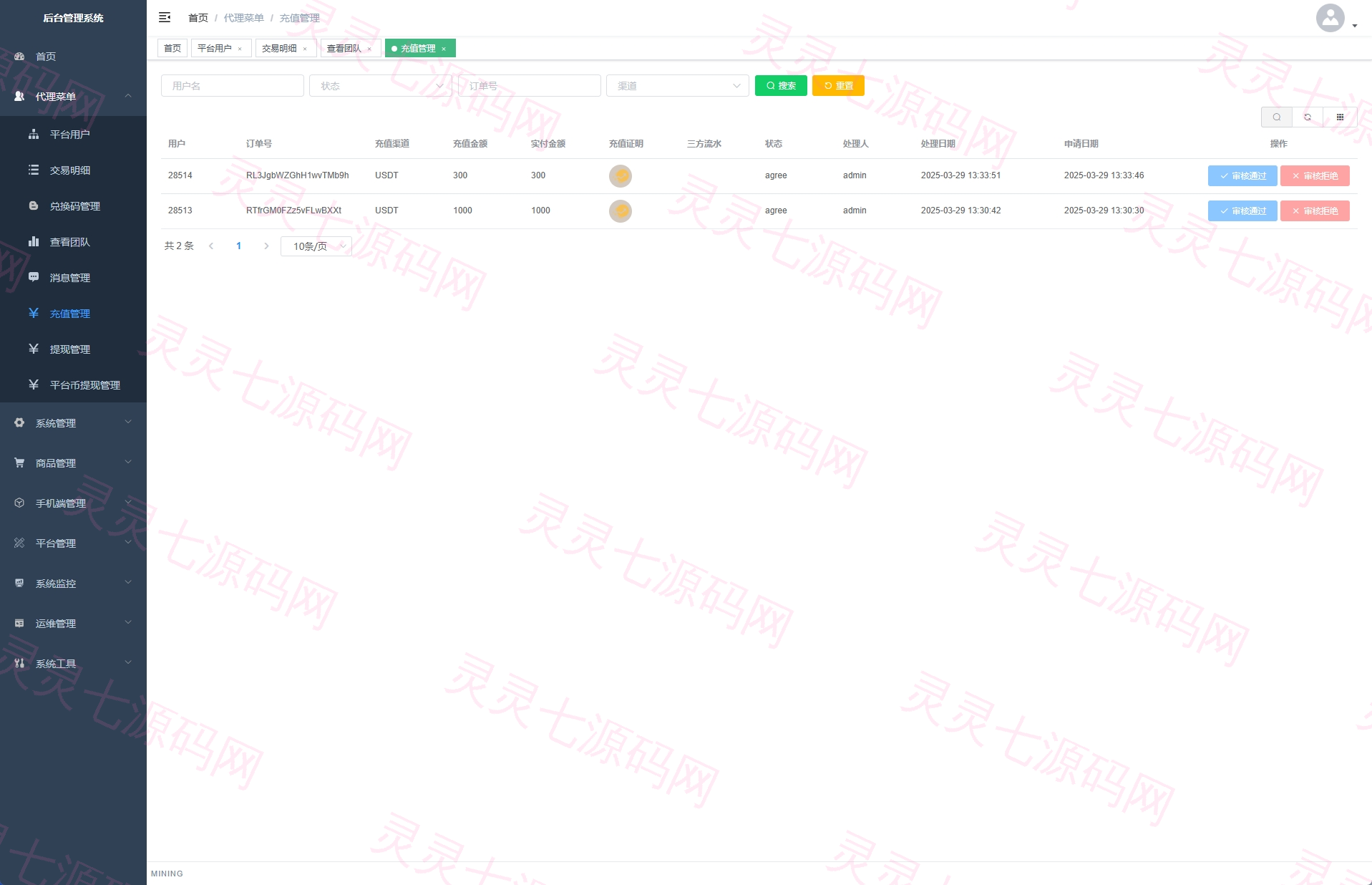Expand the 商品管理 sidebar group
1372x885 pixels.
pos(73,463)
